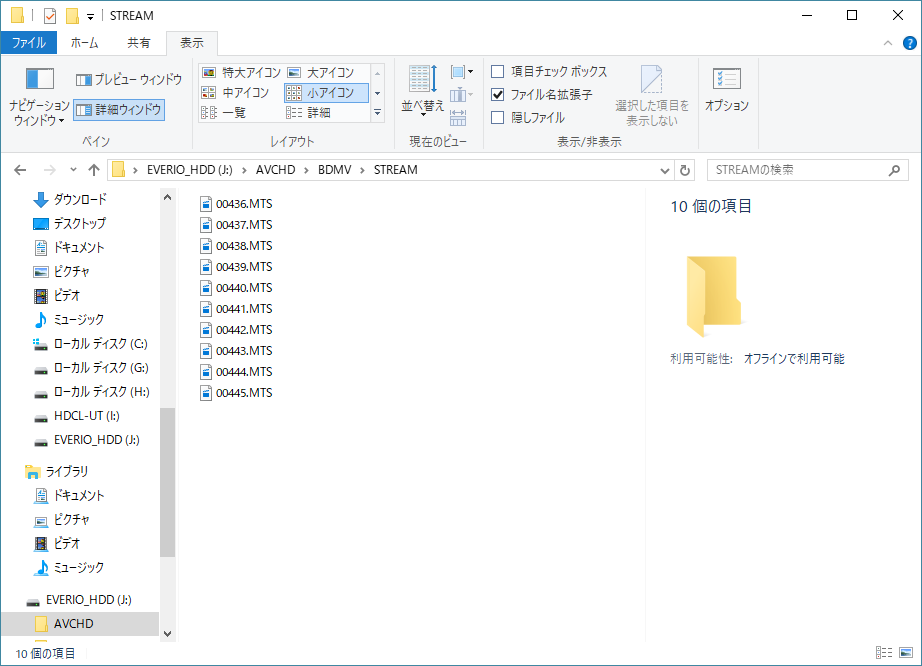The height and width of the screenshot is (666, 922).
Task: Switch to the Share tab
Action: pyautogui.click(x=139, y=43)
